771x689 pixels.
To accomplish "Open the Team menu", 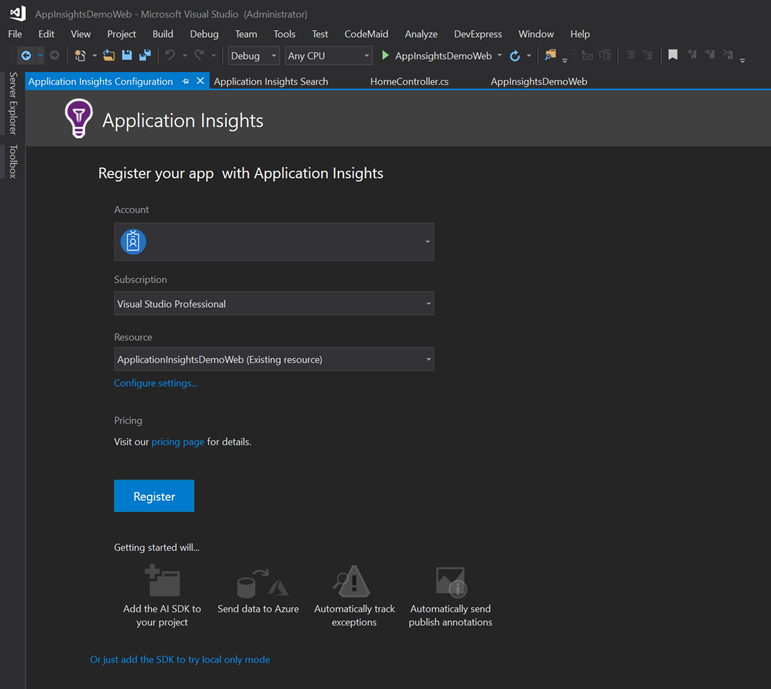I will (x=246, y=34).
